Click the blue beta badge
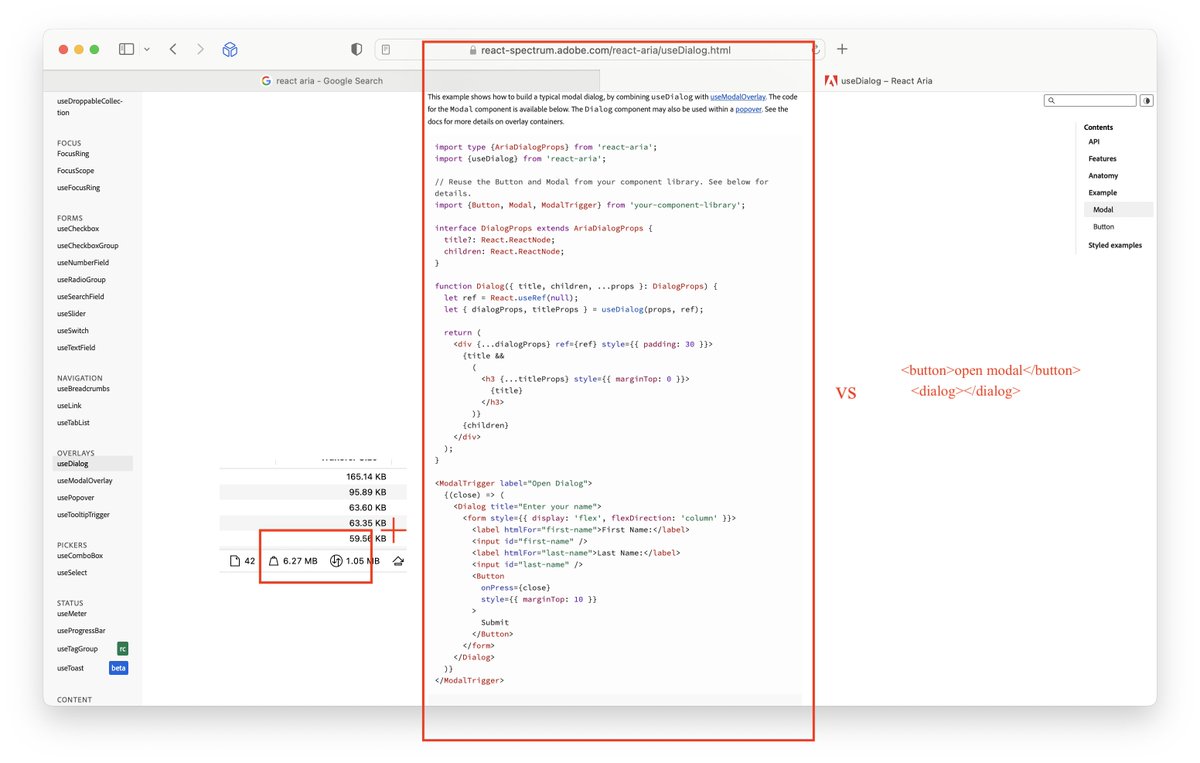Viewport: 1200px width, 763px height. pos(119,668)
